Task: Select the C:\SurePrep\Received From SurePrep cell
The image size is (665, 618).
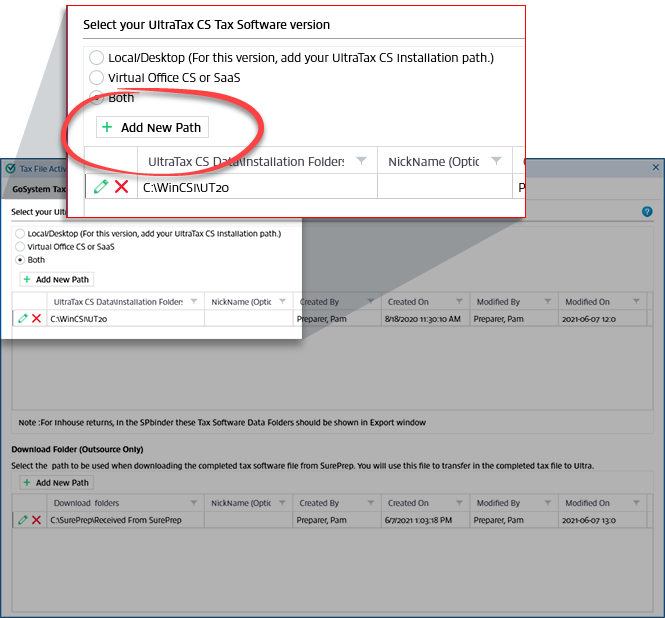Action: pyautogui.click(x=126, y=520)
